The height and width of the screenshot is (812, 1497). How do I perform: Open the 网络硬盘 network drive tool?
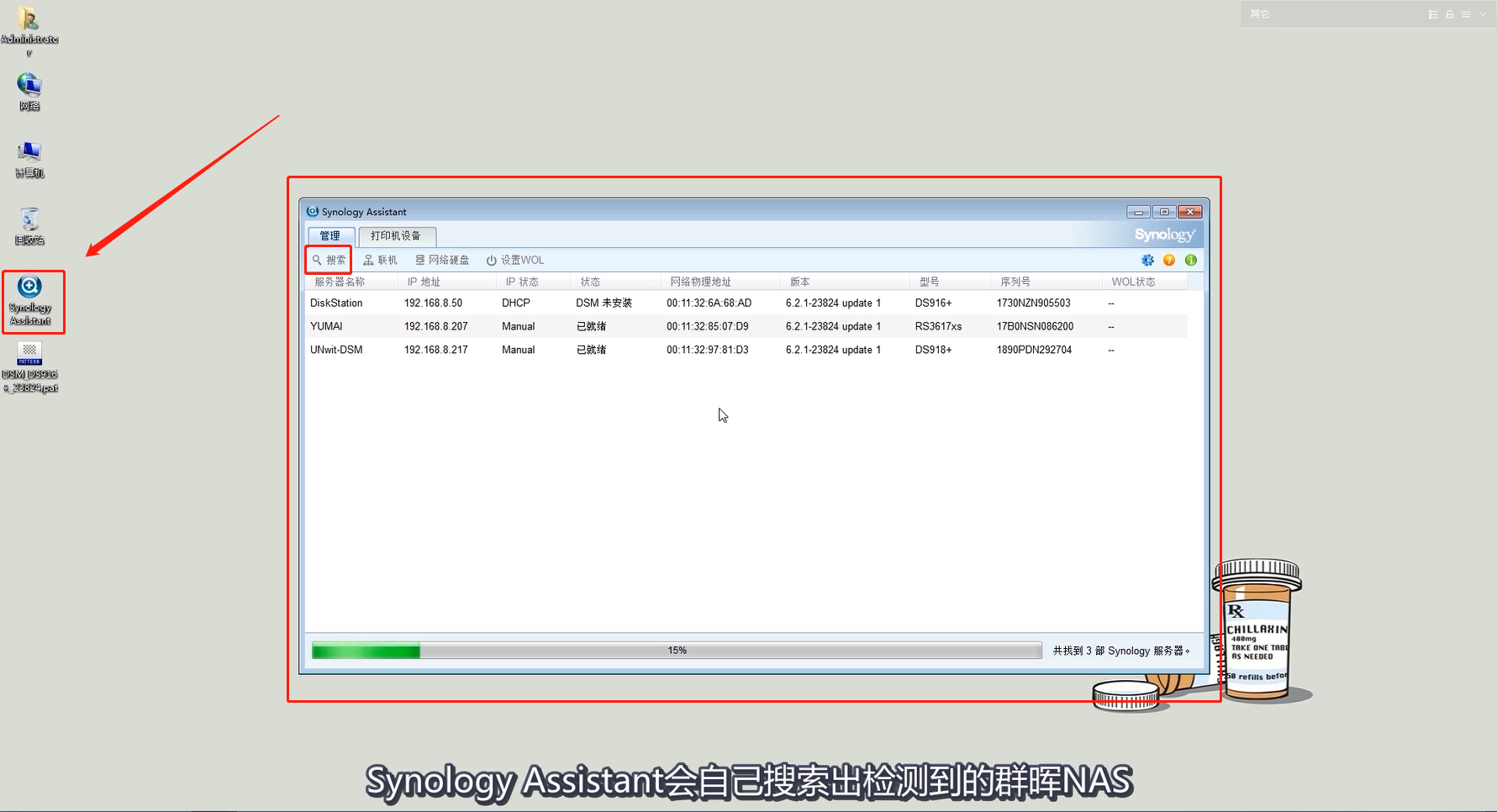[442, 260]
